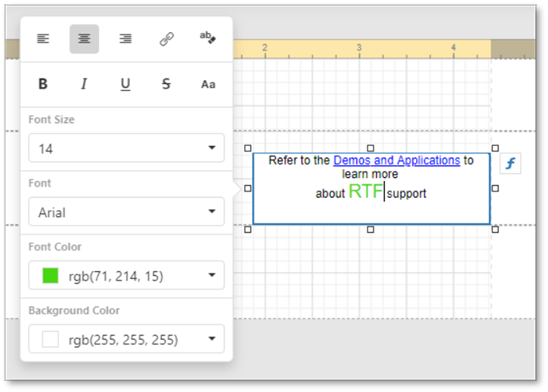Toggle center text alignment
Screen dimensions: 548x392
[x=84, y=39]
